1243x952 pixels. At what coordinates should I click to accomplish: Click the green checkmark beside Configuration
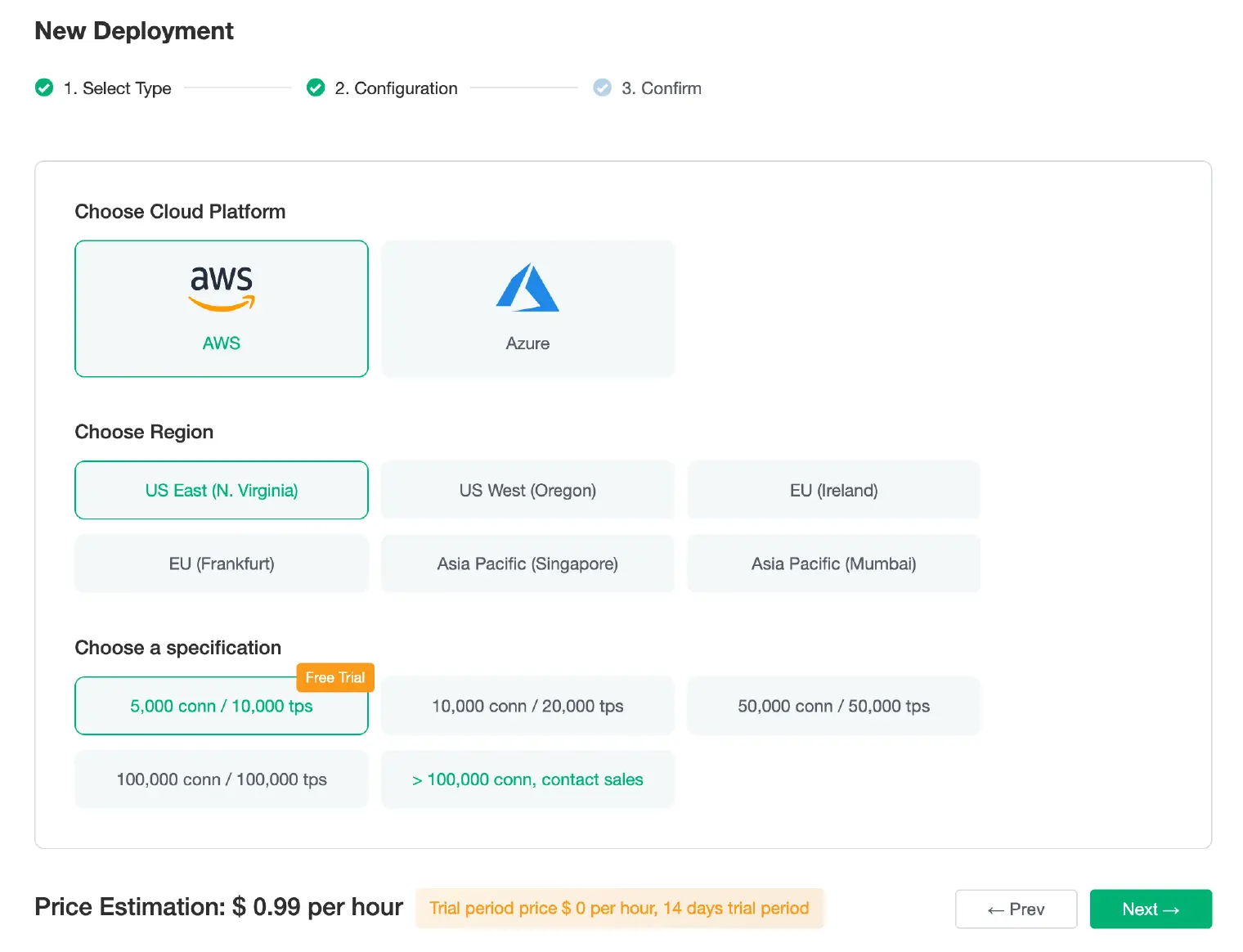click(316, 88)
